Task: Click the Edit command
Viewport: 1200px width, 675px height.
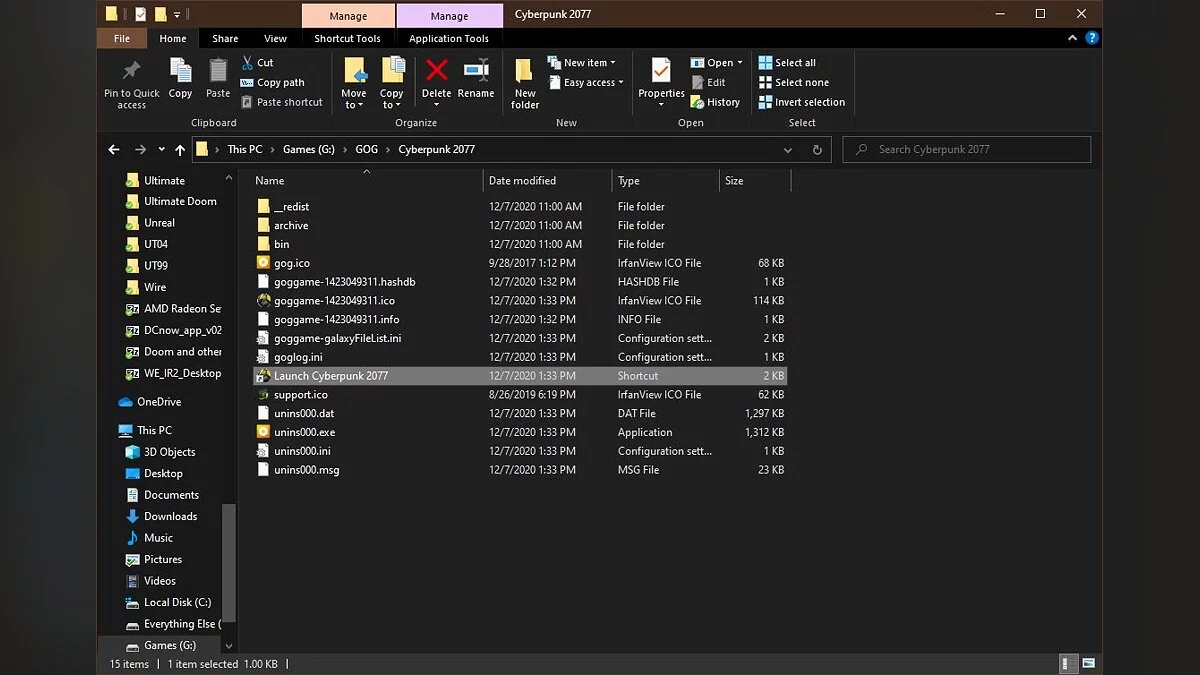Action: (x=708, y=82)
